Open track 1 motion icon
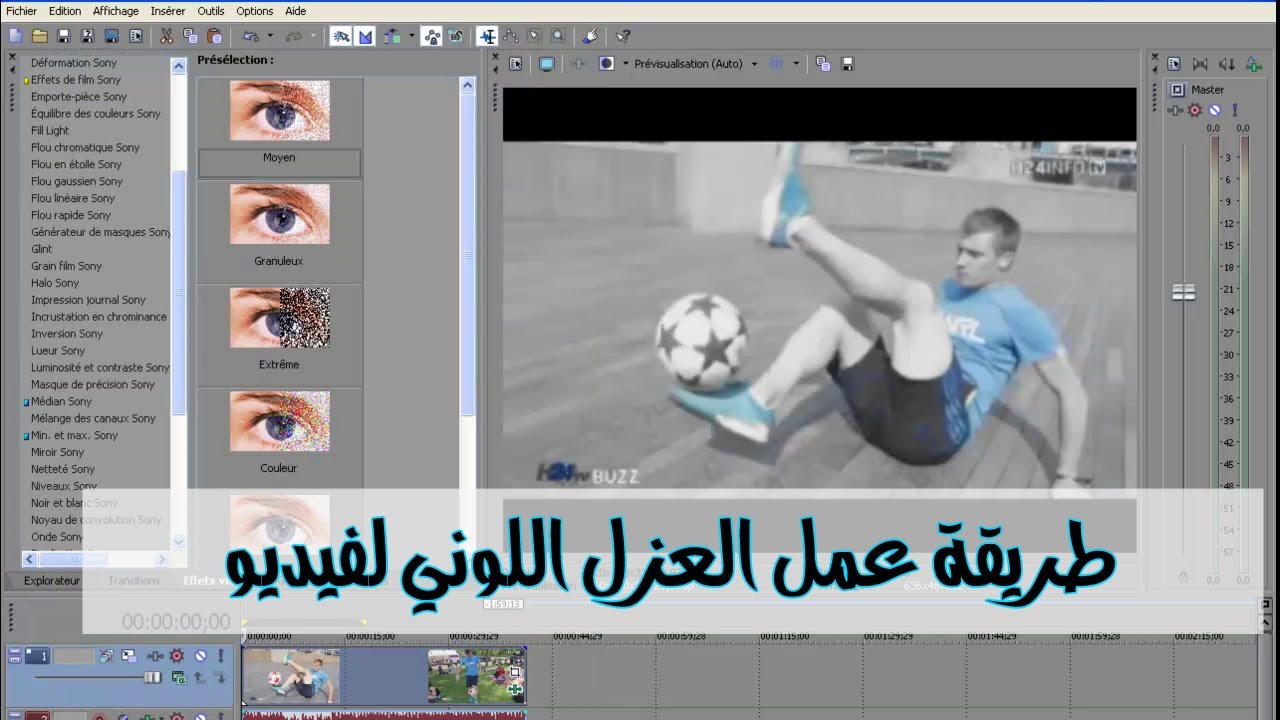 (x=129, y=655)
